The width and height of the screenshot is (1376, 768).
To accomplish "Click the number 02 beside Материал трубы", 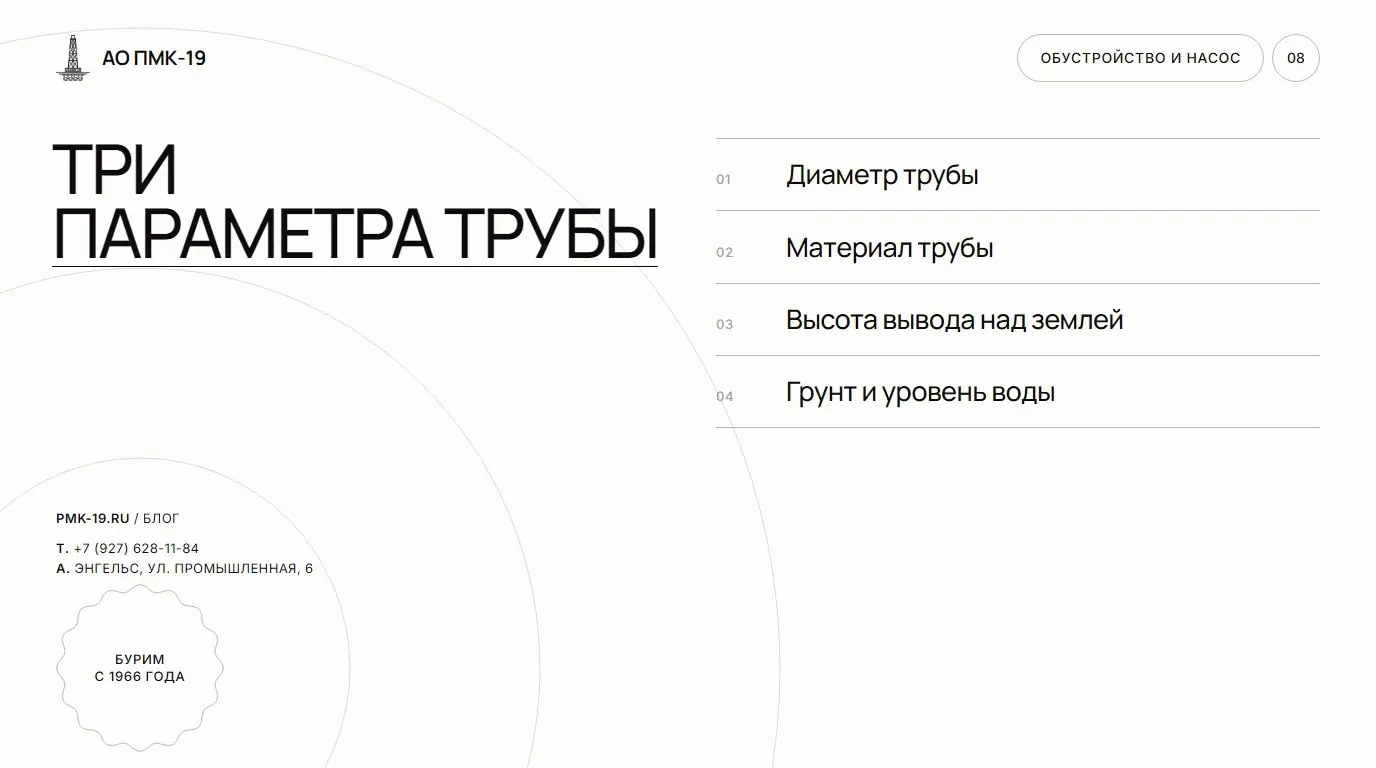I will point(724,252).
